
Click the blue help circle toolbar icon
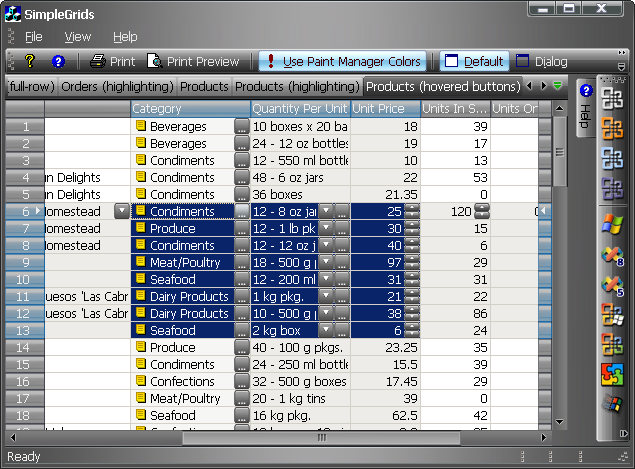(x=58, y=61)
